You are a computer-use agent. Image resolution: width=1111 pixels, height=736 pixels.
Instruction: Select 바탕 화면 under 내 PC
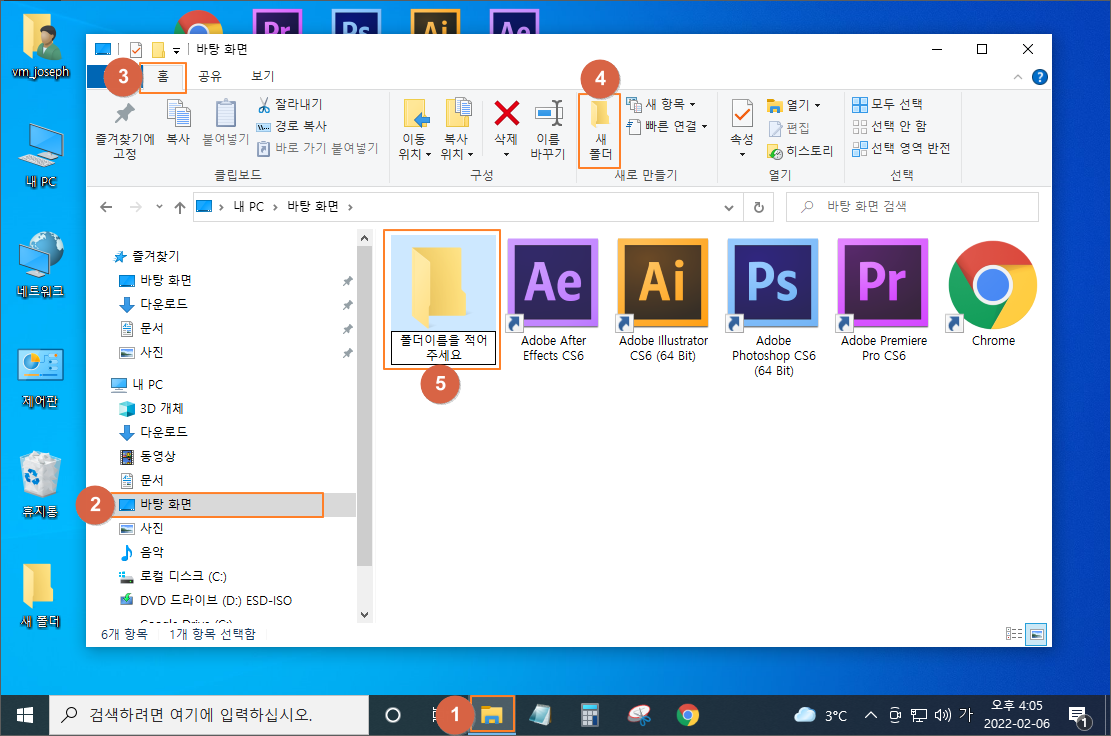[220, 504]
